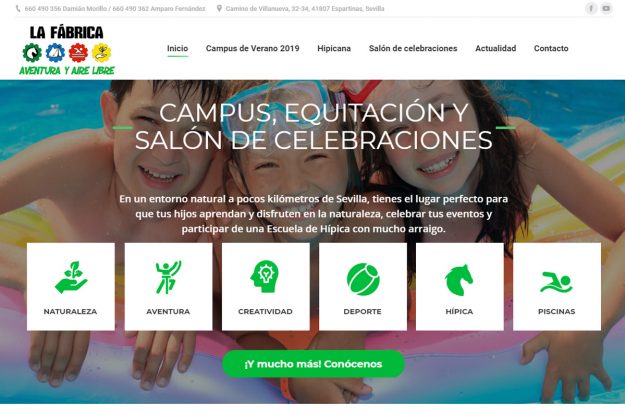Click the Piscinas swimmer icon
The image size is (625, 417).
556,282
